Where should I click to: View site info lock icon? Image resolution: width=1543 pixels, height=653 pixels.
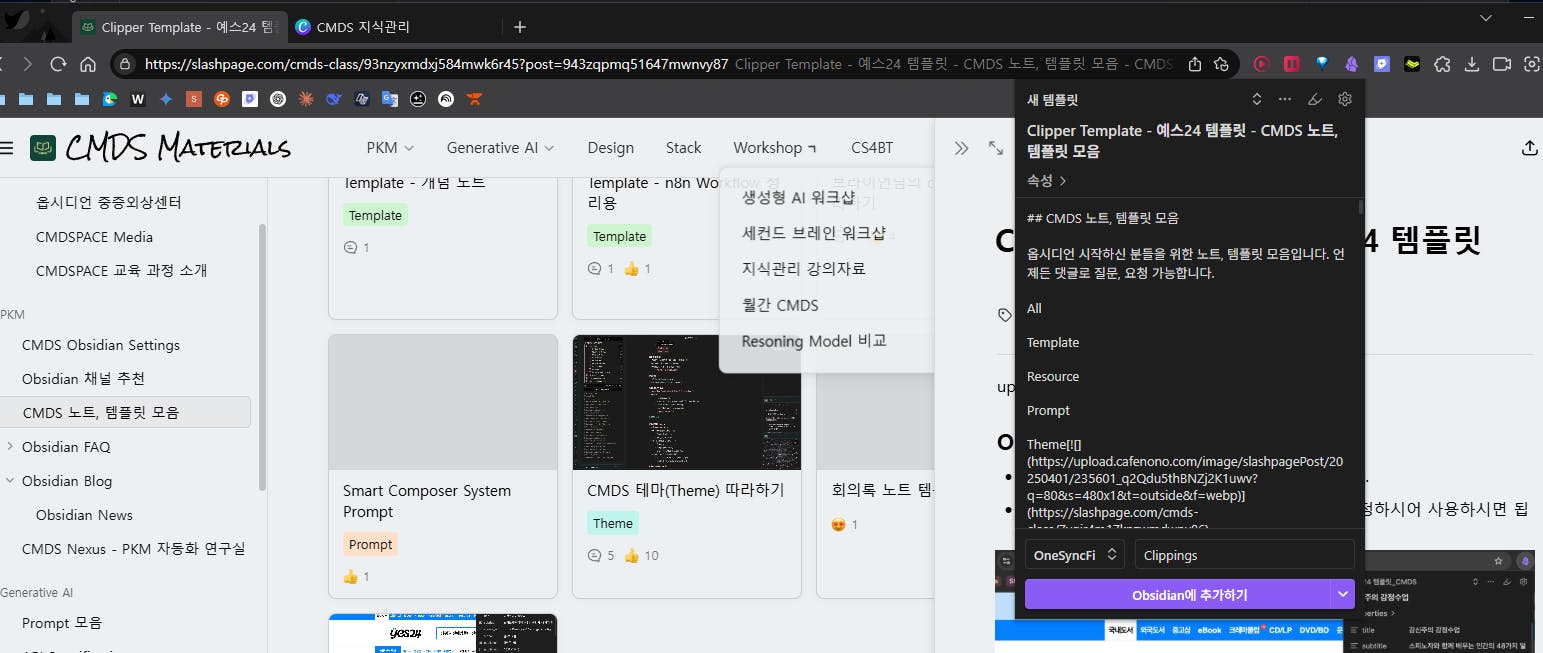click(x=125, y=64)
